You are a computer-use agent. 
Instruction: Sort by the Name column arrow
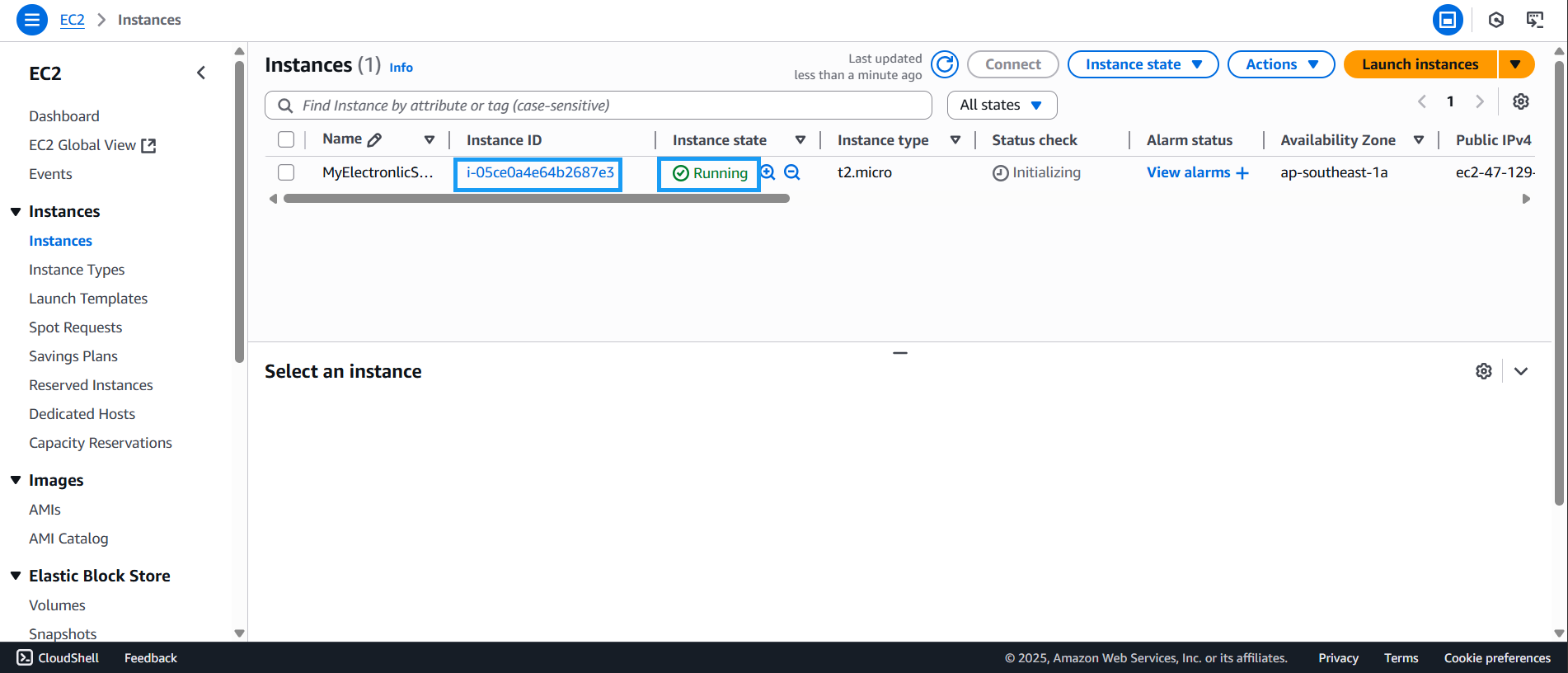point(430,139)
